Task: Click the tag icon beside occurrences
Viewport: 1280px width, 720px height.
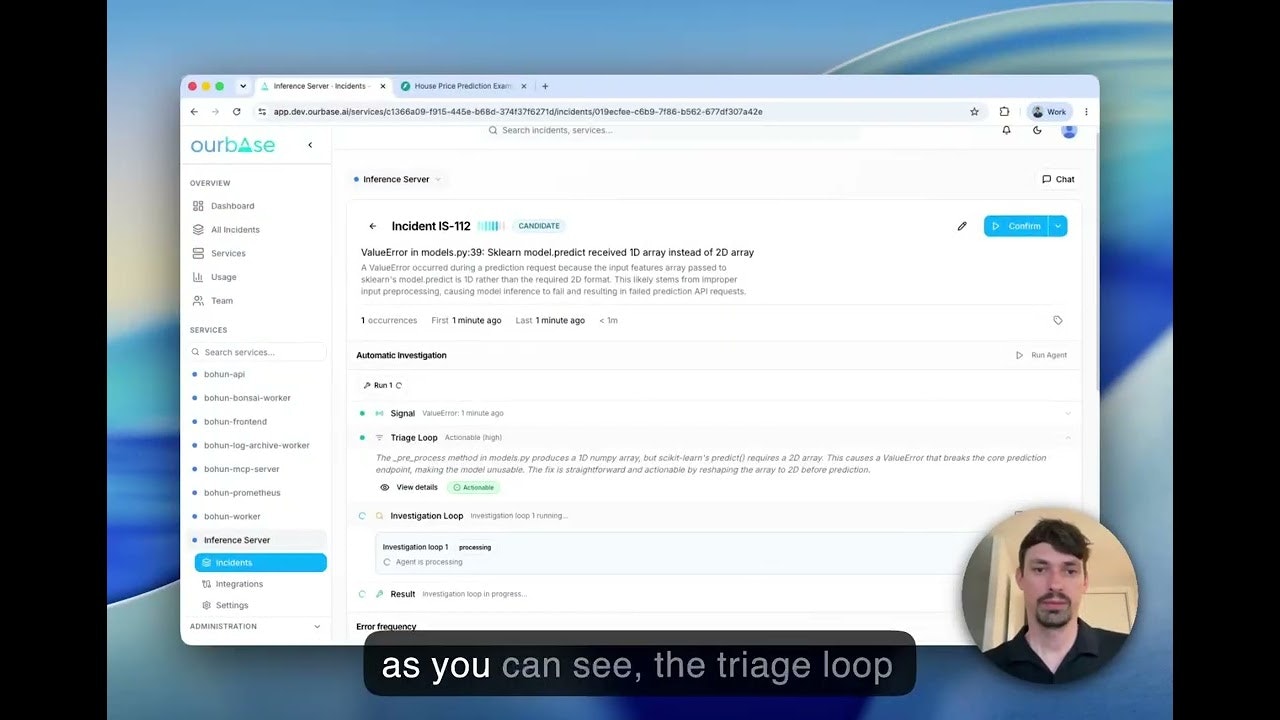Action: [1058, 320]
